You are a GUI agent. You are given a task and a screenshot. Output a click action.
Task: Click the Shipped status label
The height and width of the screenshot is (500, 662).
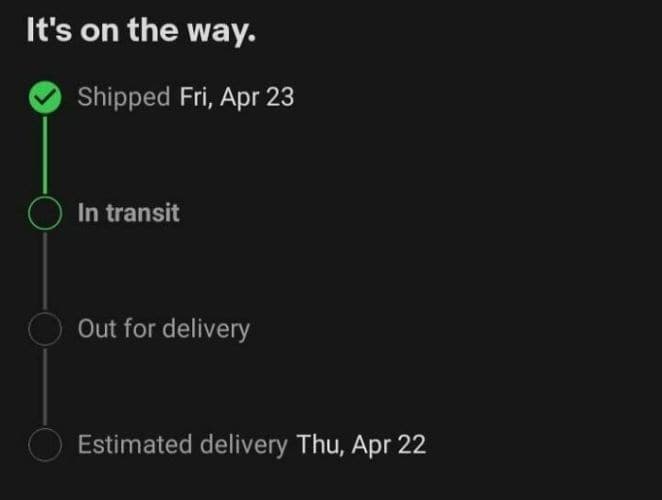tap(124, 98)
